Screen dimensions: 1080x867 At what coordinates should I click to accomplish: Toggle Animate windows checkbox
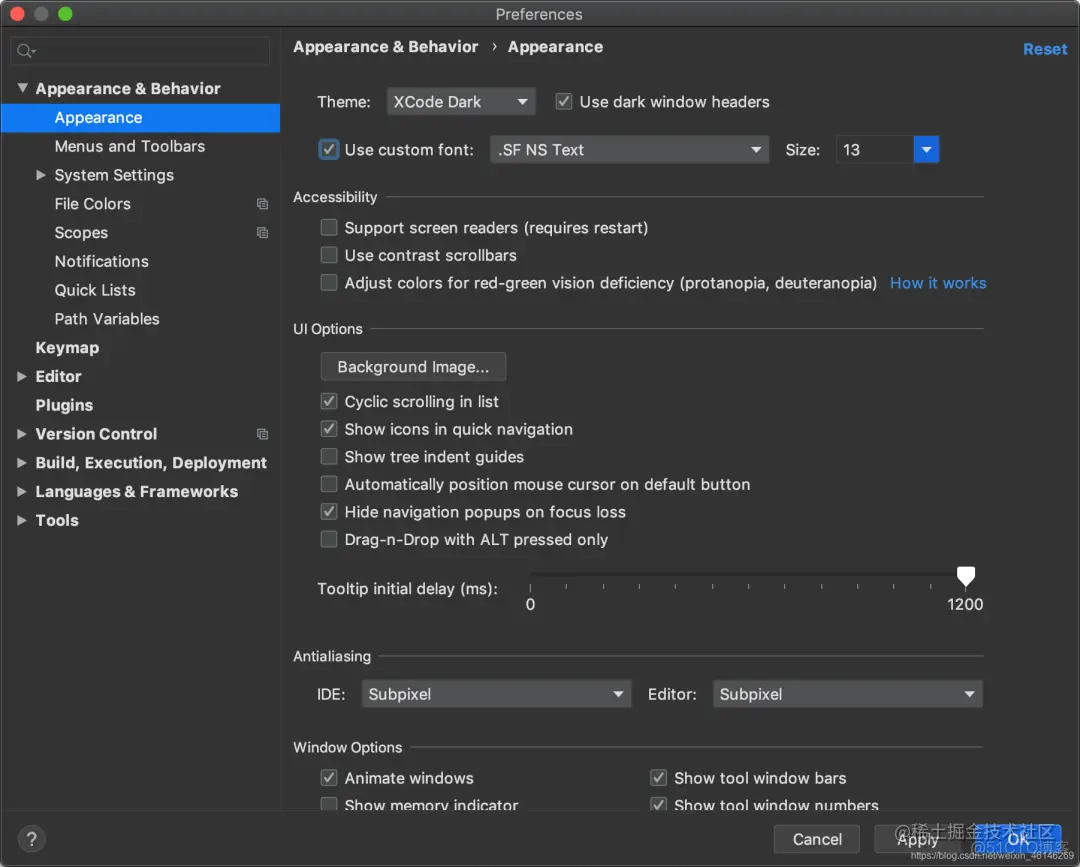tap(329, 777)
